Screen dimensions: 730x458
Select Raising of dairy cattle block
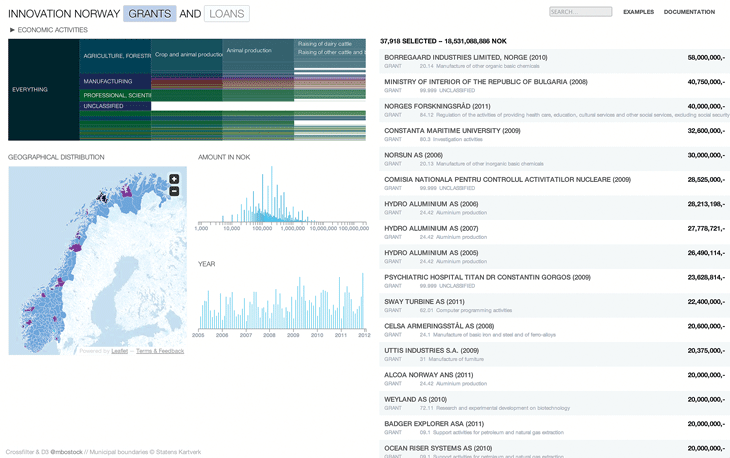[330, 44]
